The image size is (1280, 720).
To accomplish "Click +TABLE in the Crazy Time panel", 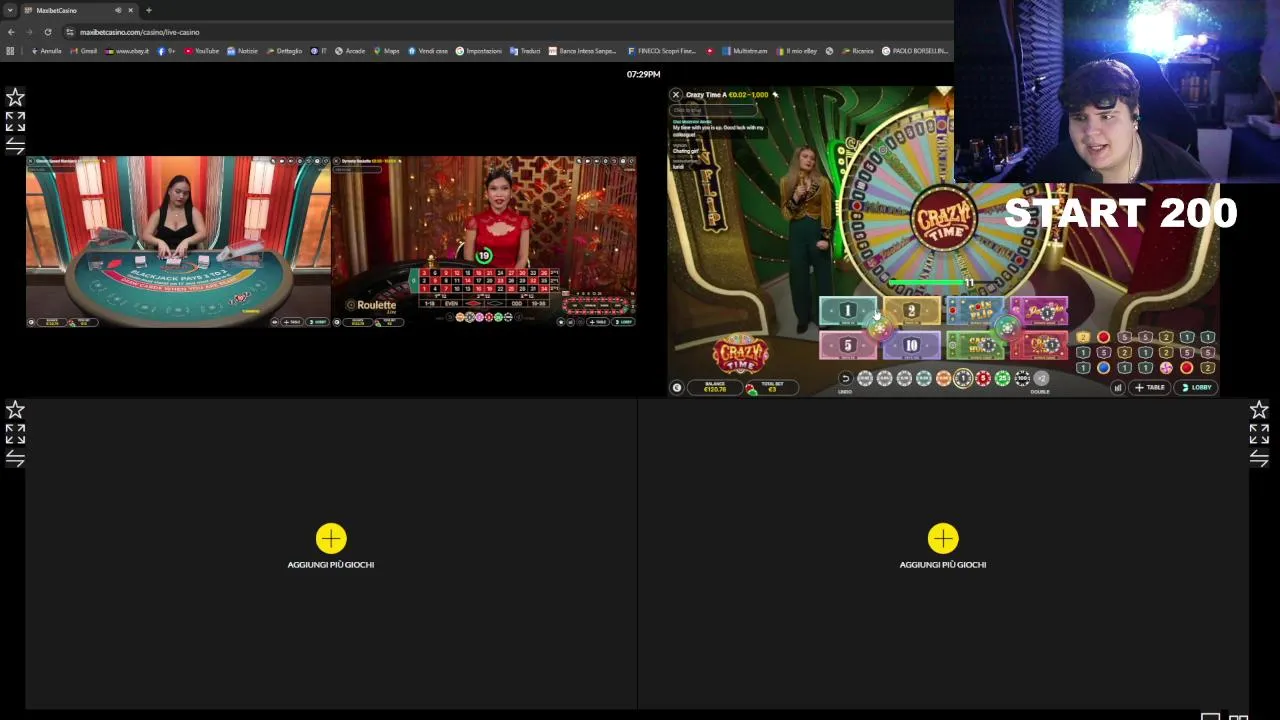I will (1151, 388).
